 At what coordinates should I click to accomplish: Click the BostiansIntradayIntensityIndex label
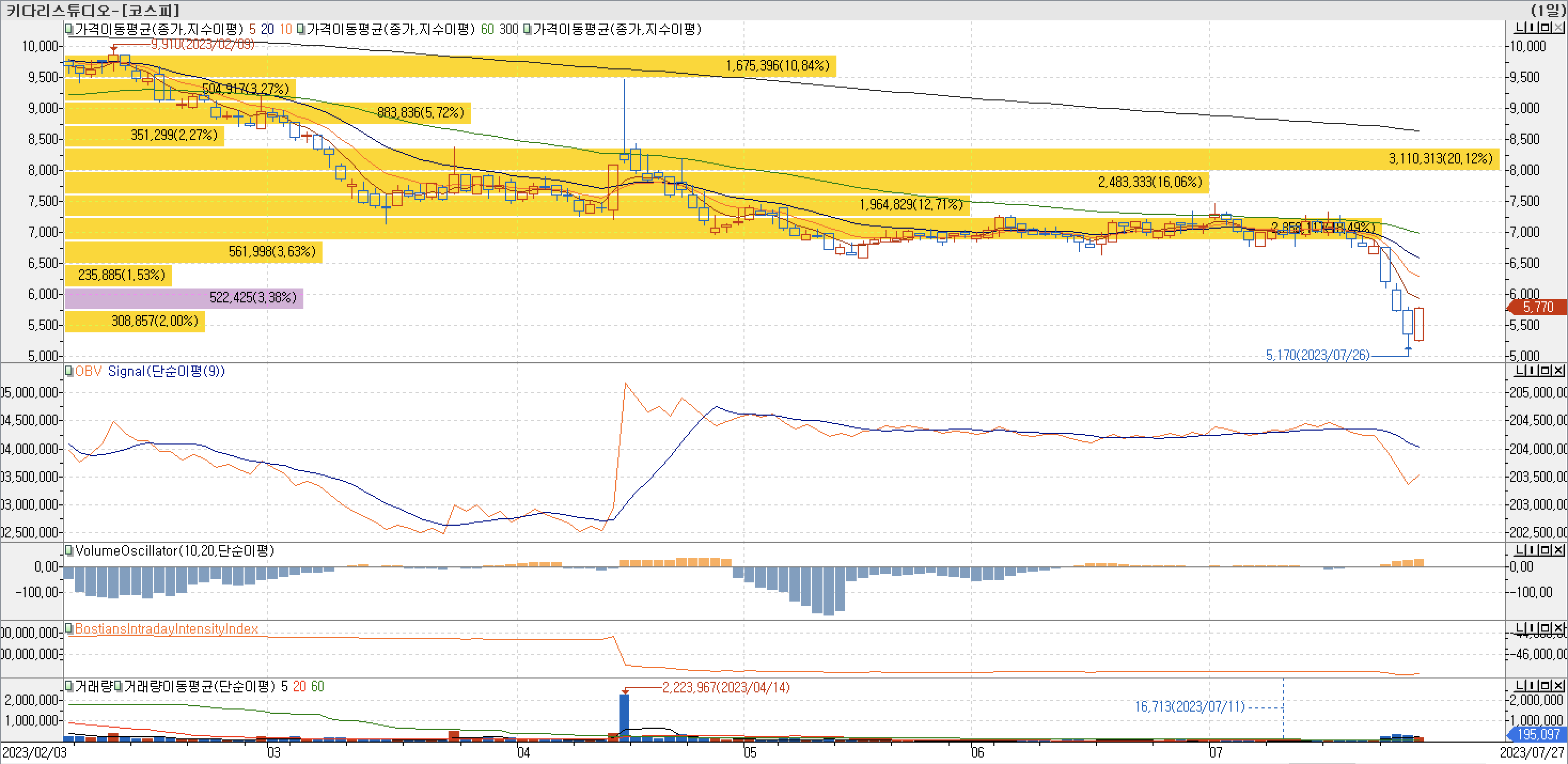click(x=166, y=629)
